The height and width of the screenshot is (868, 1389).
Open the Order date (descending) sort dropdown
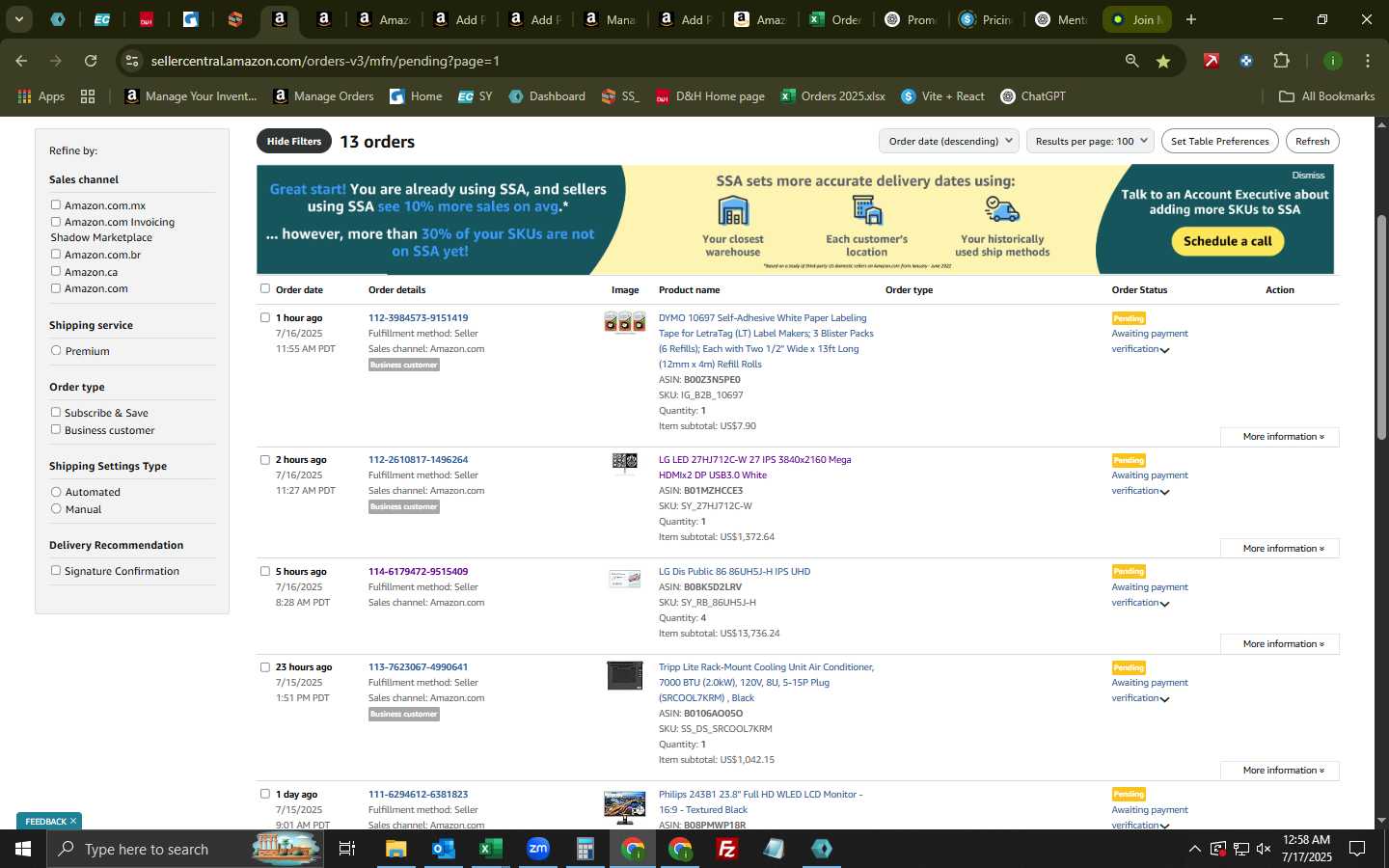[x=949, y=141]
